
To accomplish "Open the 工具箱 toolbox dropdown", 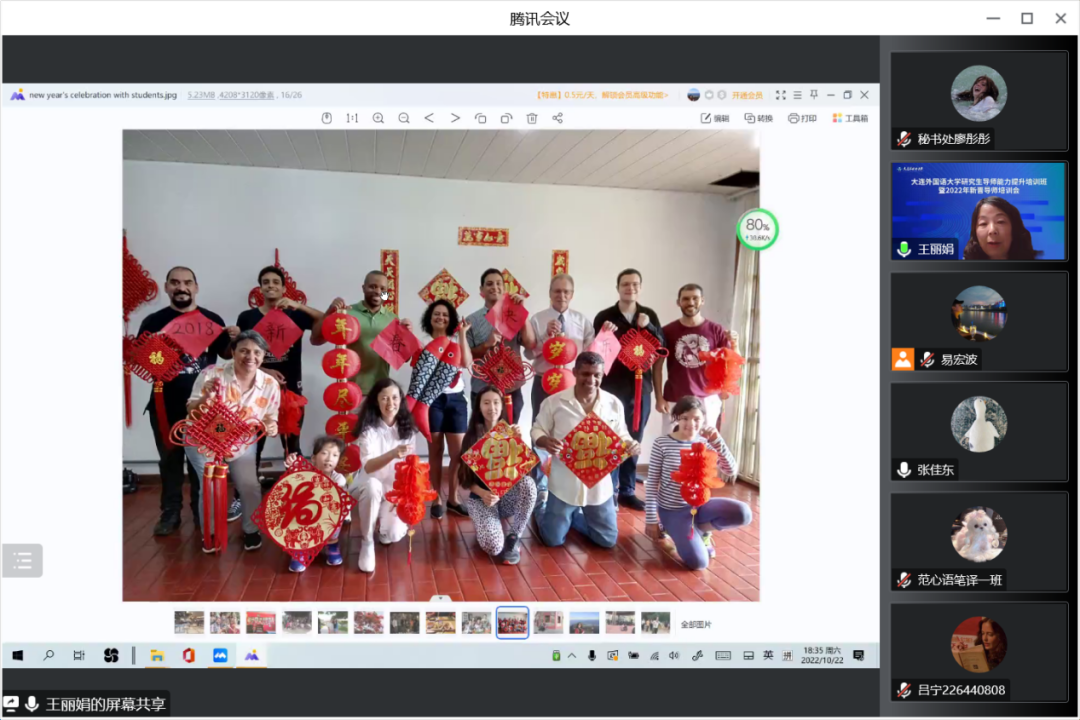I will pos(850,118).
